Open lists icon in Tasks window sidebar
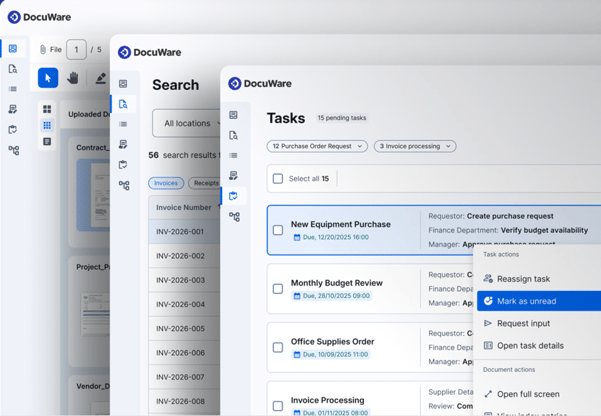601x416 pixels. [x=233, y=156]
